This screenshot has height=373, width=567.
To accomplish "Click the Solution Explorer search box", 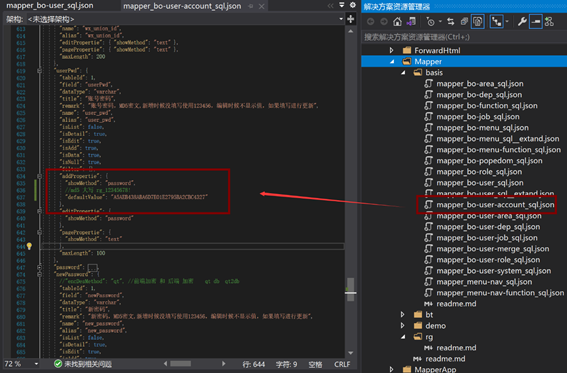I will (x=464, y=37).
